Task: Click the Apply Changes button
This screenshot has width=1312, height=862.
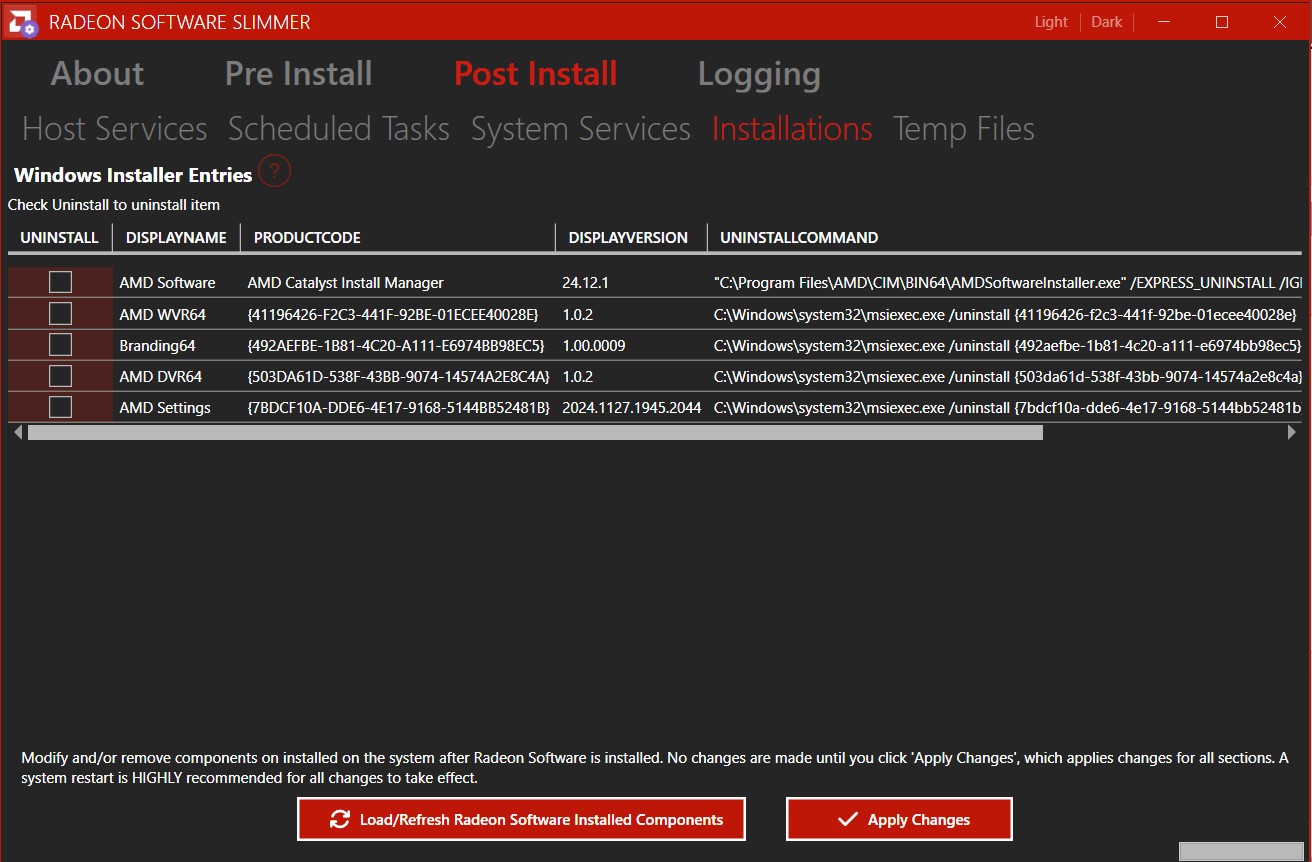Action: point(899,819)
